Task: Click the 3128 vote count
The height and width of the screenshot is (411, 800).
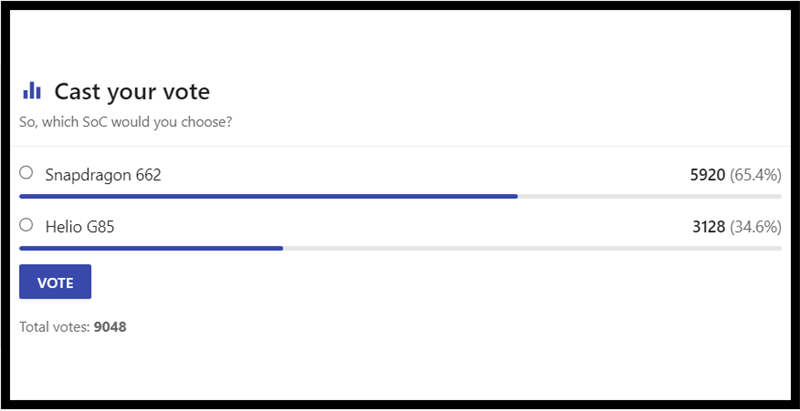Action: click(x=709, y=227)
